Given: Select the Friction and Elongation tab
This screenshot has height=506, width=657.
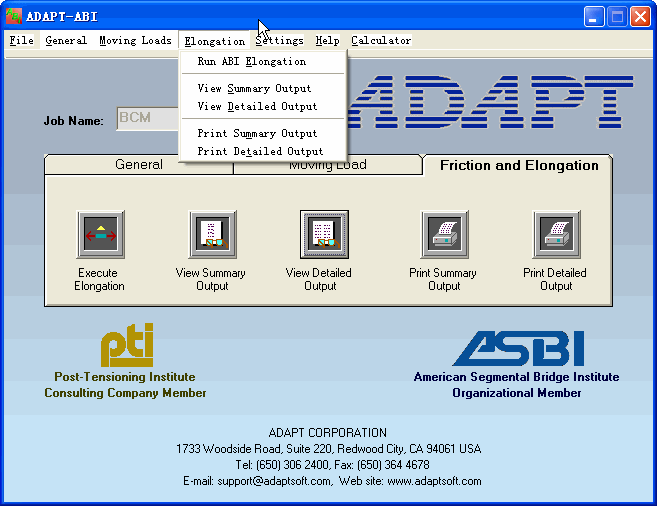Looking at the screenshot, I should pos(519,165).
